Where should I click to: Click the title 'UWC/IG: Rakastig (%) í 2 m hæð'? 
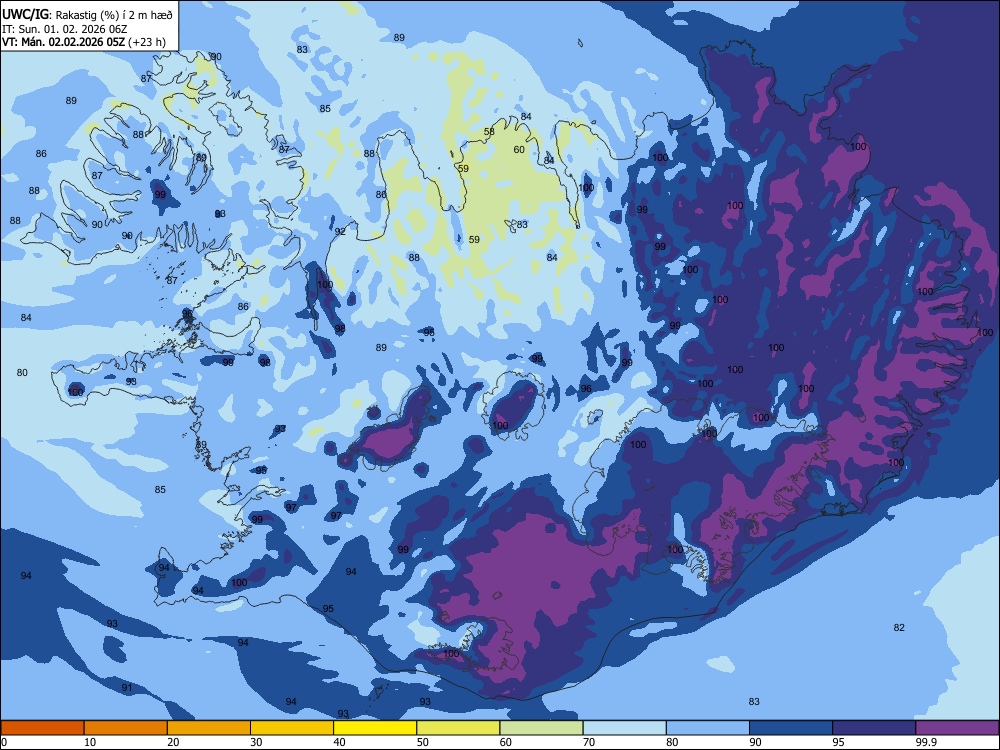87,15
